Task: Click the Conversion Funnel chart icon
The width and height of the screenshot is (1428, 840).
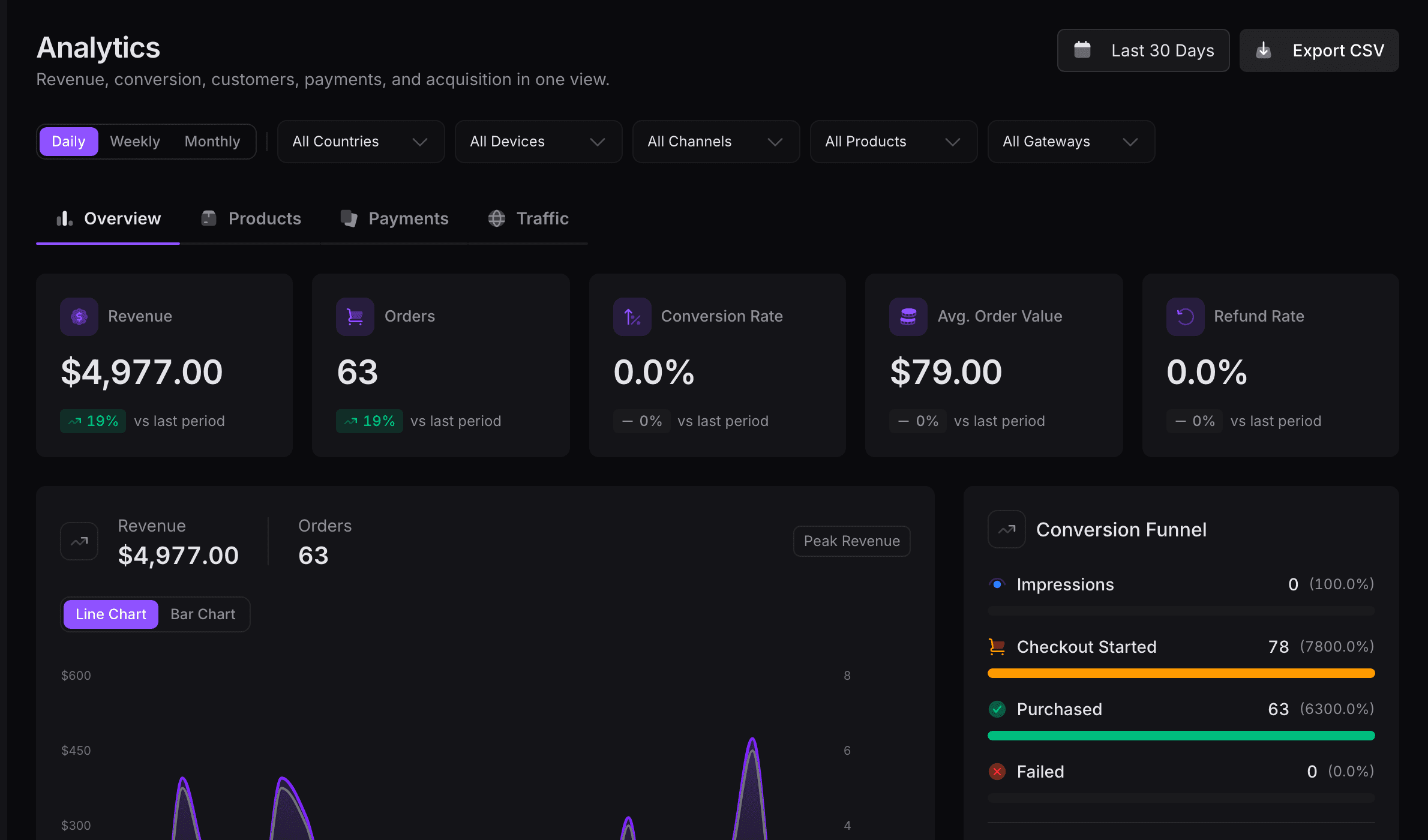Action: tap(1006, 529)
